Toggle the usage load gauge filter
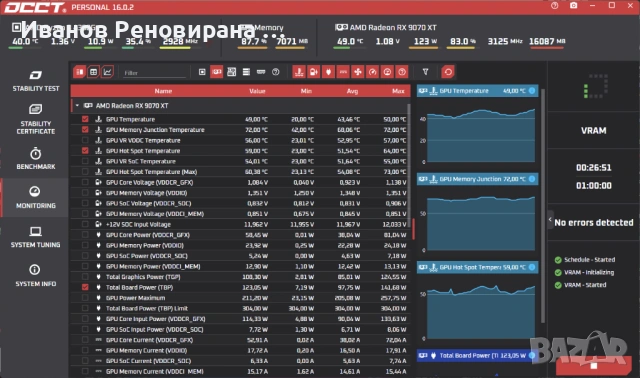This screenshot has height=378, width=640. tap(387, 72)
